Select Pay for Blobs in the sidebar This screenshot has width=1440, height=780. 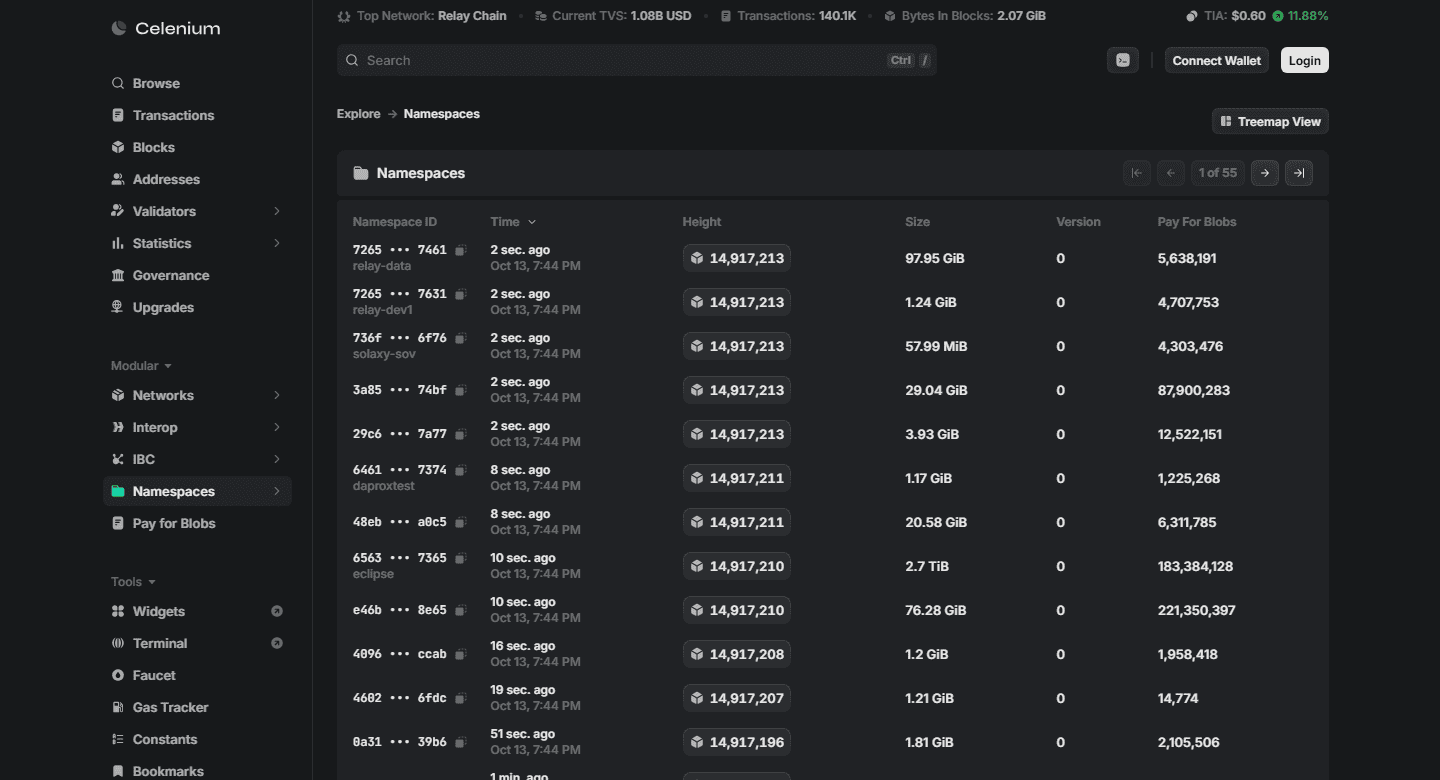(174, 523)
